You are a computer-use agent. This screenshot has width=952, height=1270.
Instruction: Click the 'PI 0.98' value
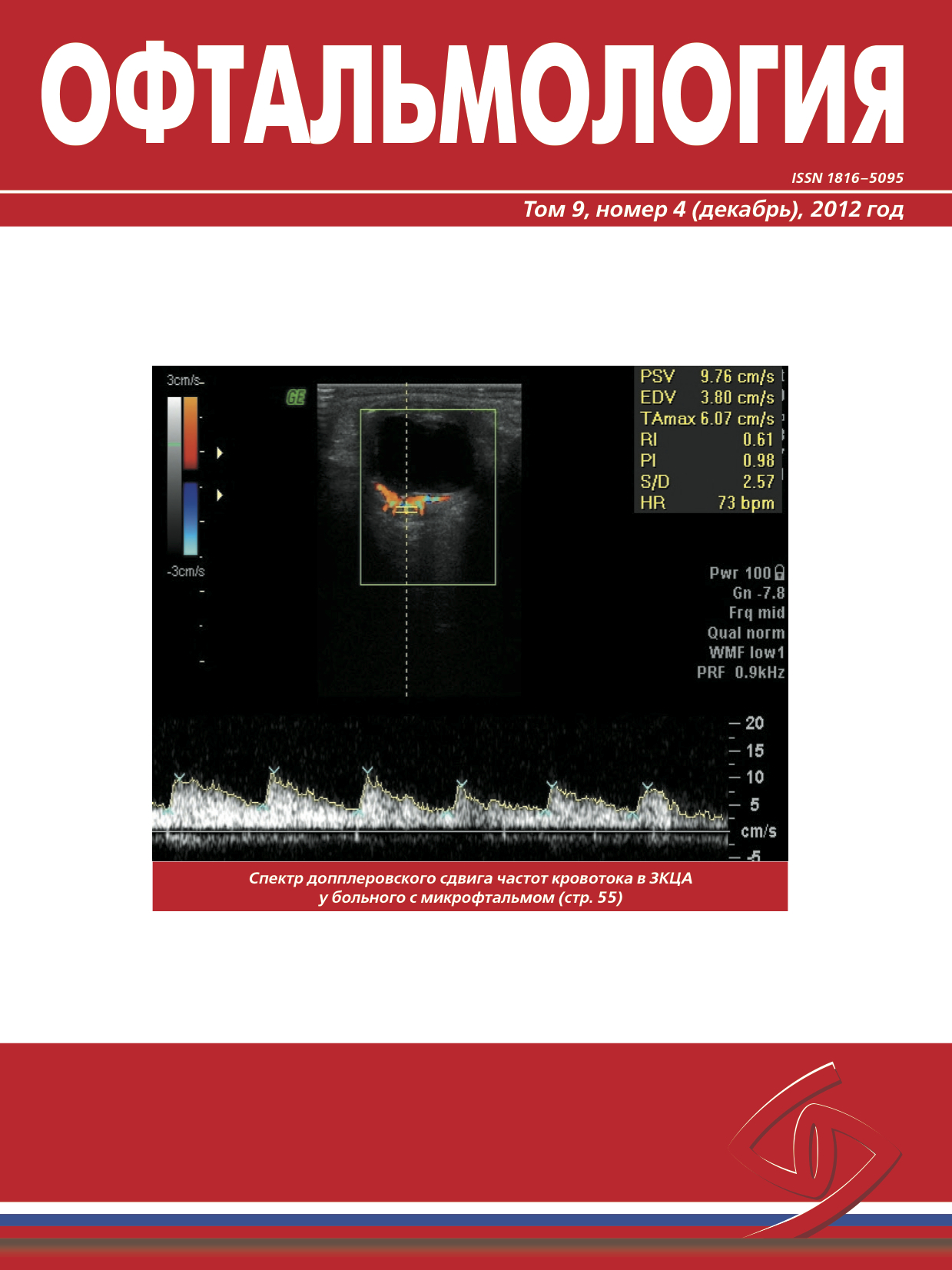707,460
